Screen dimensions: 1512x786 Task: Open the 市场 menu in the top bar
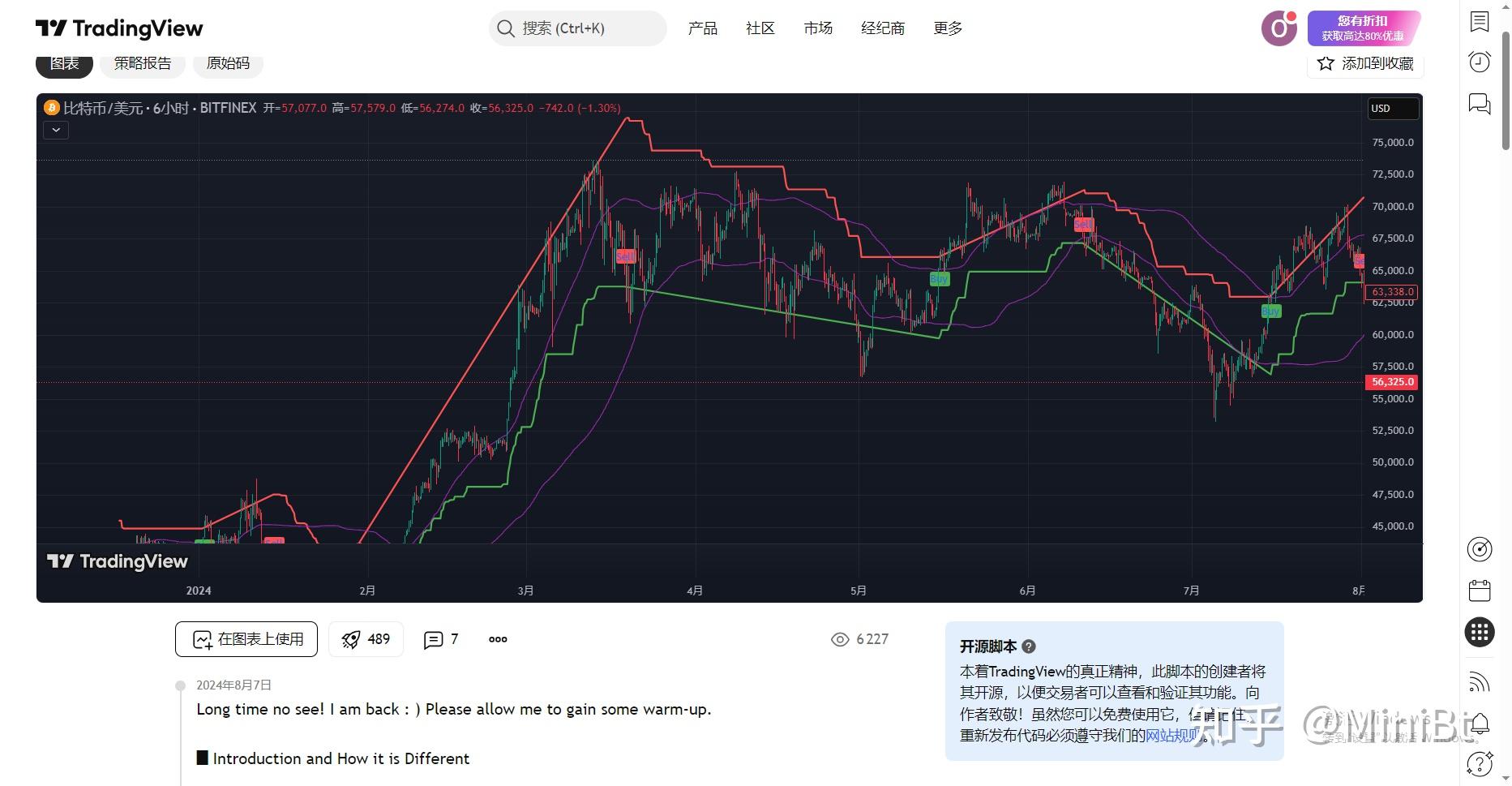[x=818, y=28]
